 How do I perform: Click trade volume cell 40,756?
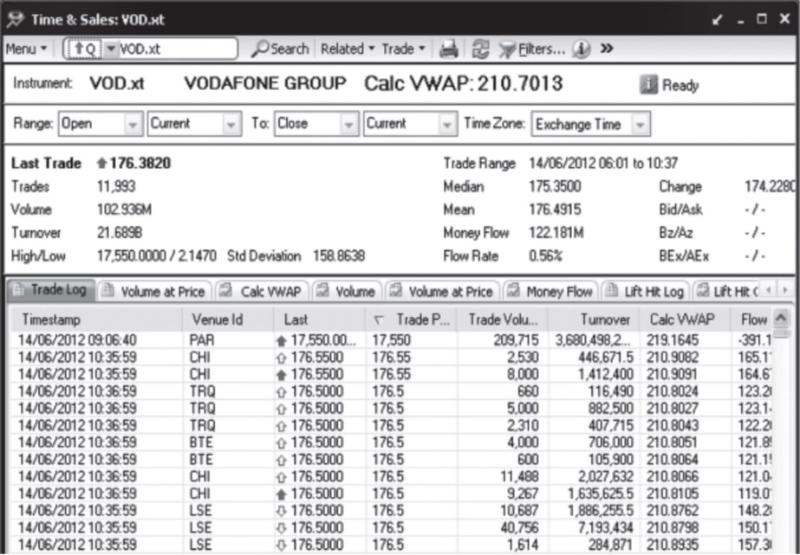(519, 527)
